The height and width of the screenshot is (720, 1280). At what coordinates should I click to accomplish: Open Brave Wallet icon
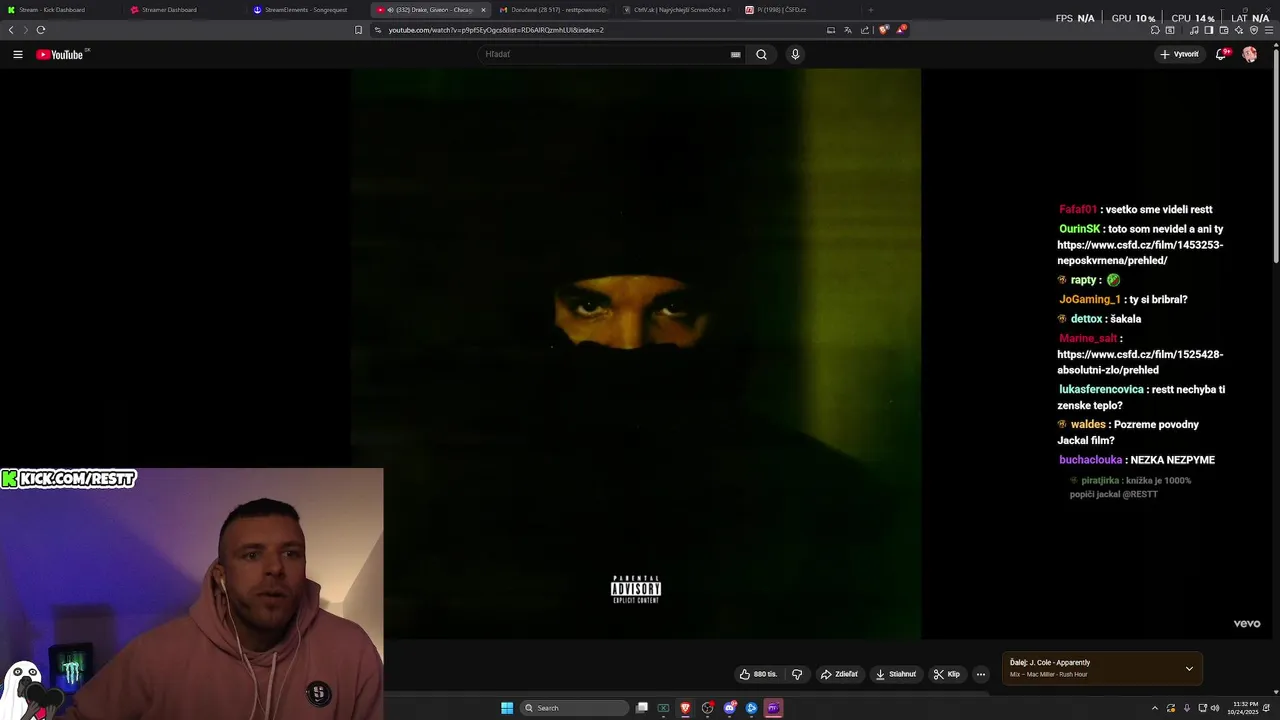[1224, 30]
